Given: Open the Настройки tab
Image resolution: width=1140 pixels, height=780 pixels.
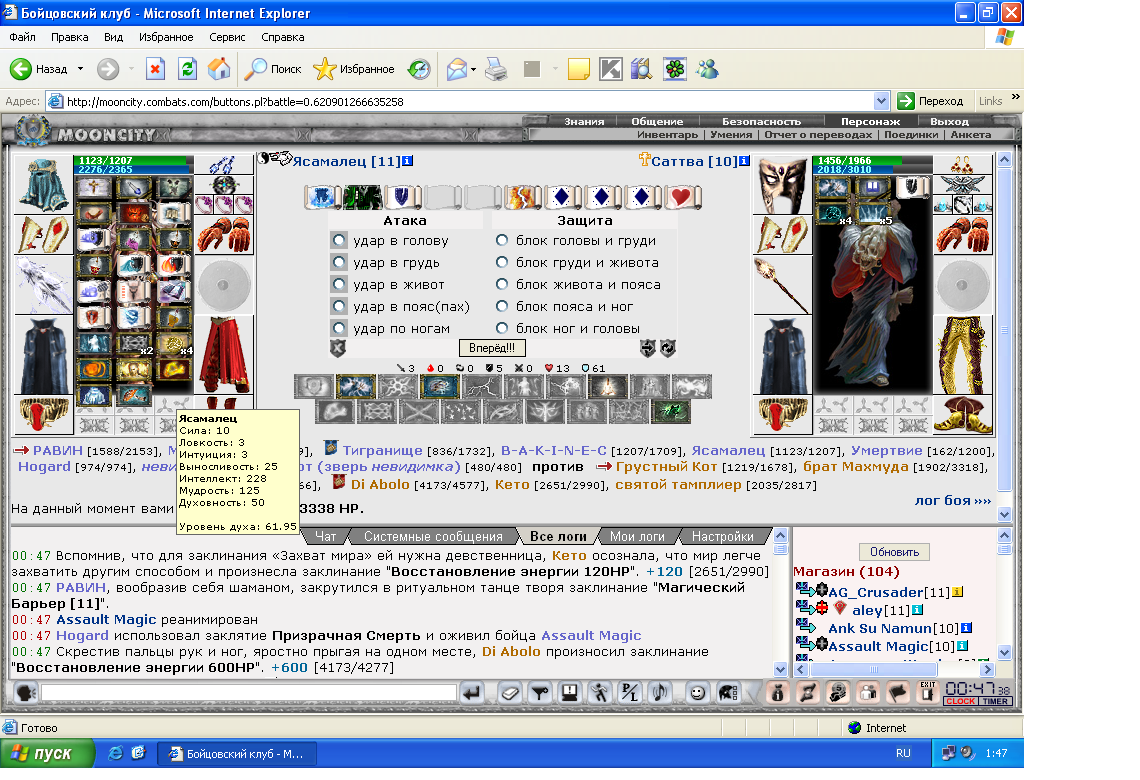Looking at the screenshot, I should click(x=722, y=536).
